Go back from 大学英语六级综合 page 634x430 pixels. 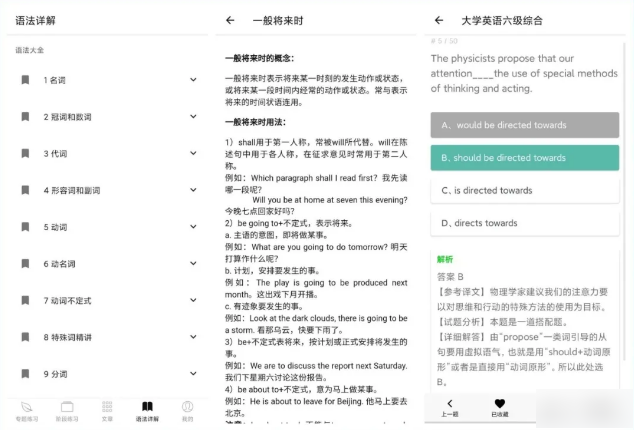(439, 20)
